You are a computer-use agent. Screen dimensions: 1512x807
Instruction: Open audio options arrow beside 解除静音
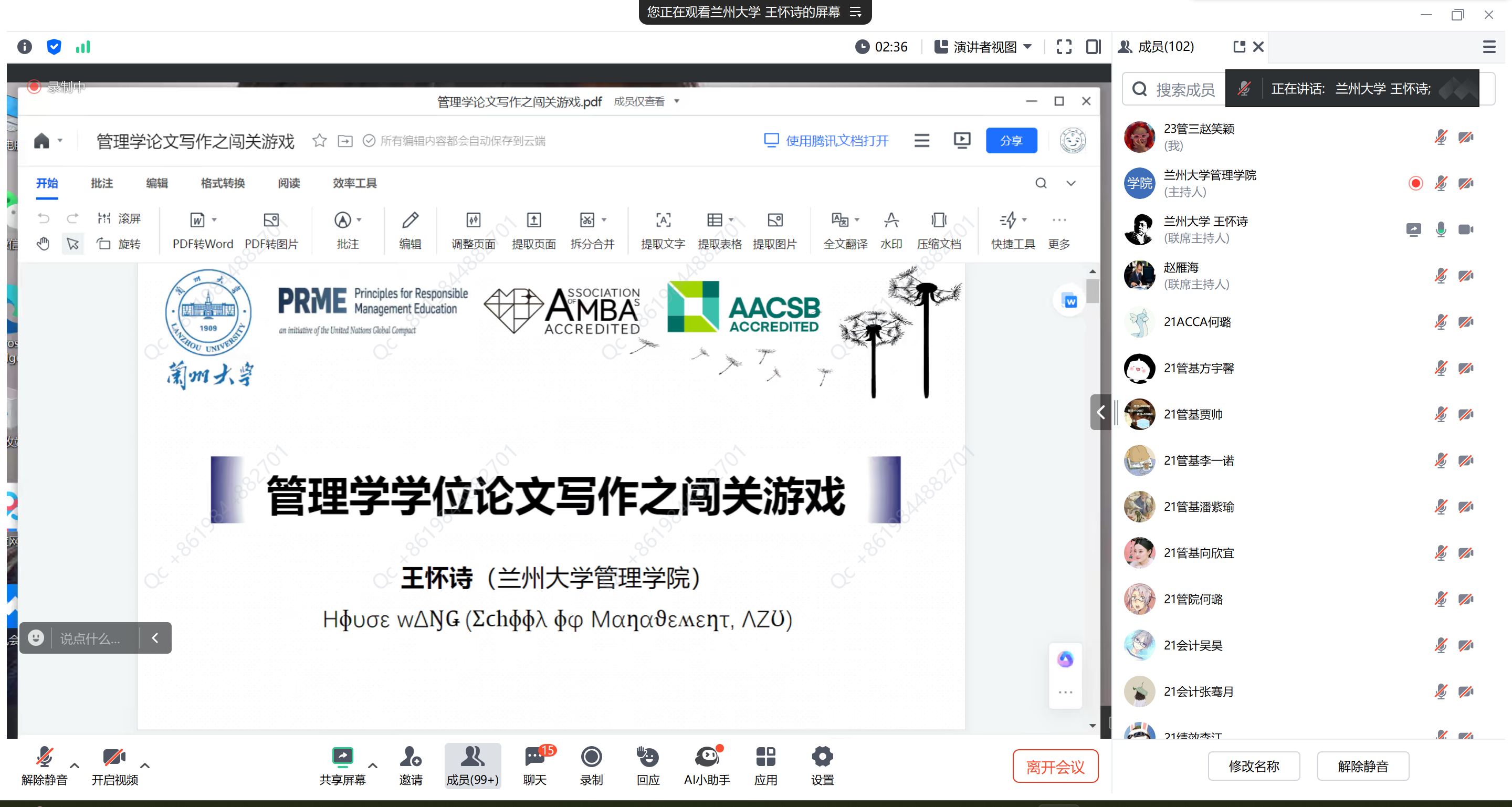(x=75, y=766)
